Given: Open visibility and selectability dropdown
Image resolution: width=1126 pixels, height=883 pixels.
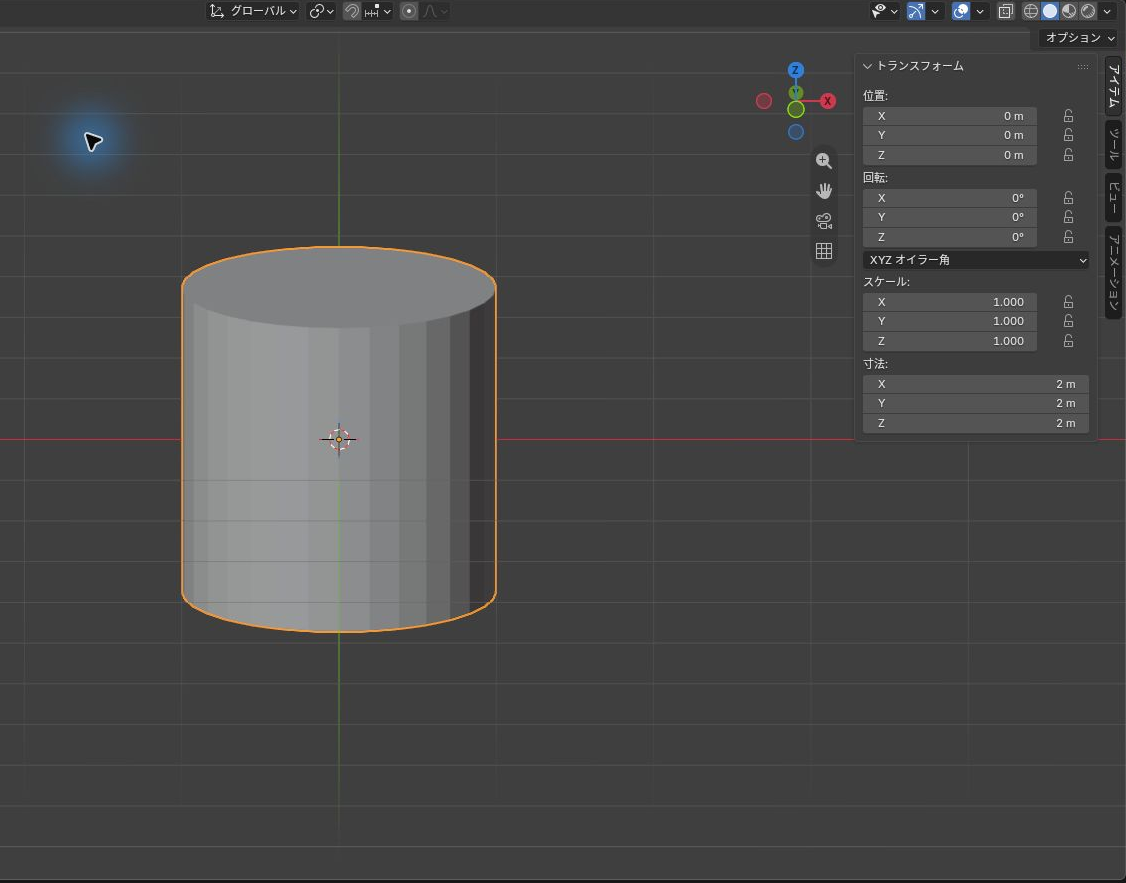Looking at the screenshot, I should pos(885,11).
